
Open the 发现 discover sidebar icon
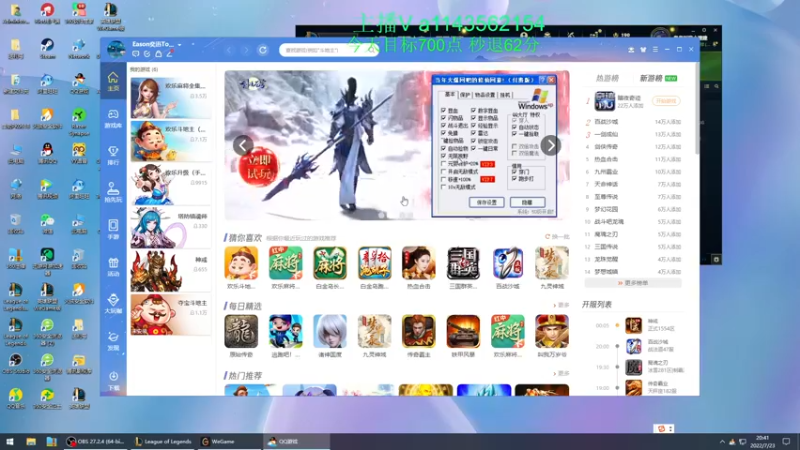point(113,341)
